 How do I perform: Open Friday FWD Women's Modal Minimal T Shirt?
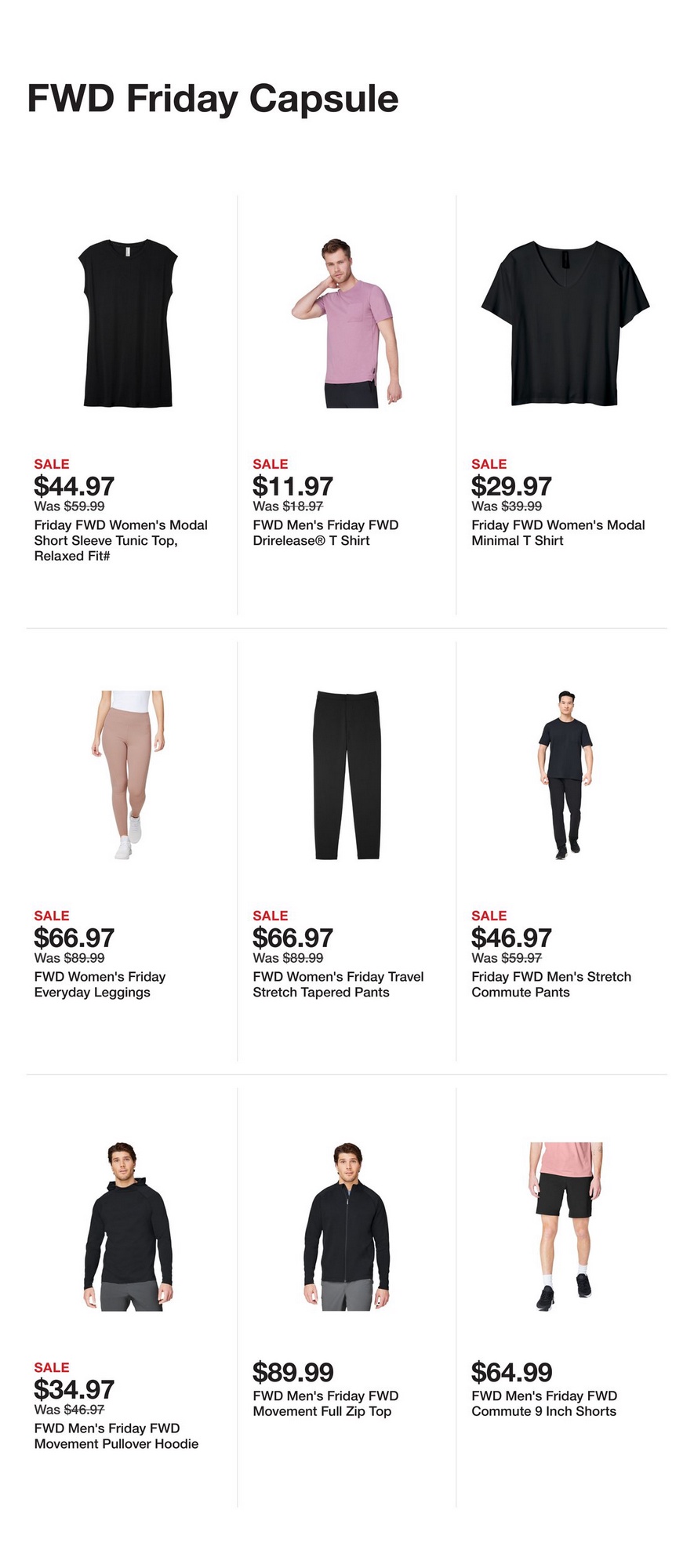tap(558, 532)
